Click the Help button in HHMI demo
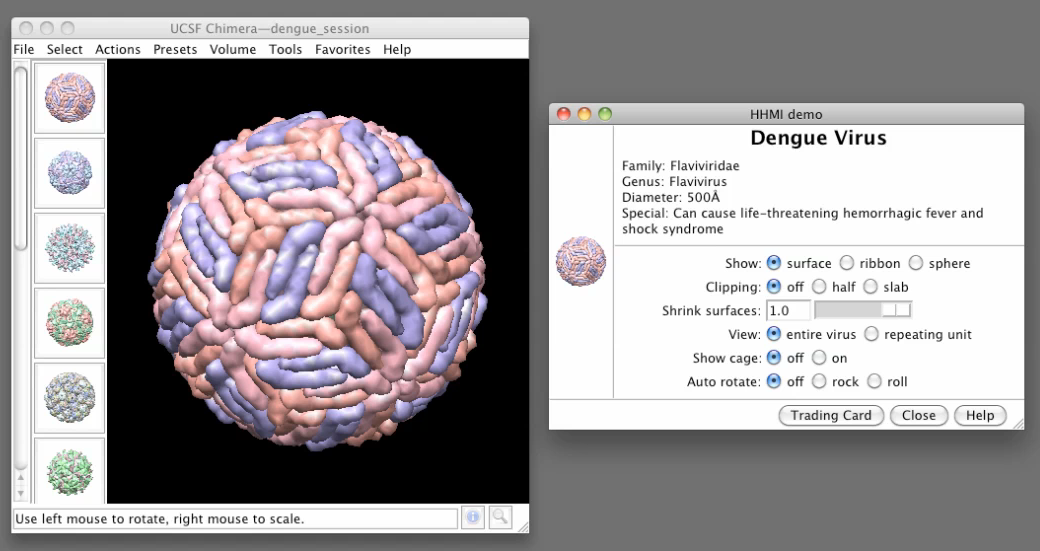This screenshot has width=1040, height=551. 980,415
